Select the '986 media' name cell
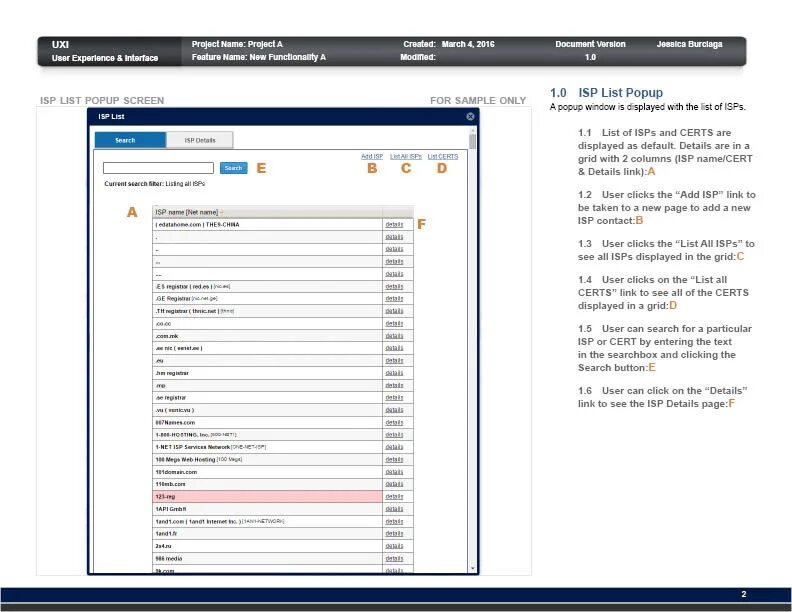The width and height of the screenshot is (792, 612). click(268, 558)
